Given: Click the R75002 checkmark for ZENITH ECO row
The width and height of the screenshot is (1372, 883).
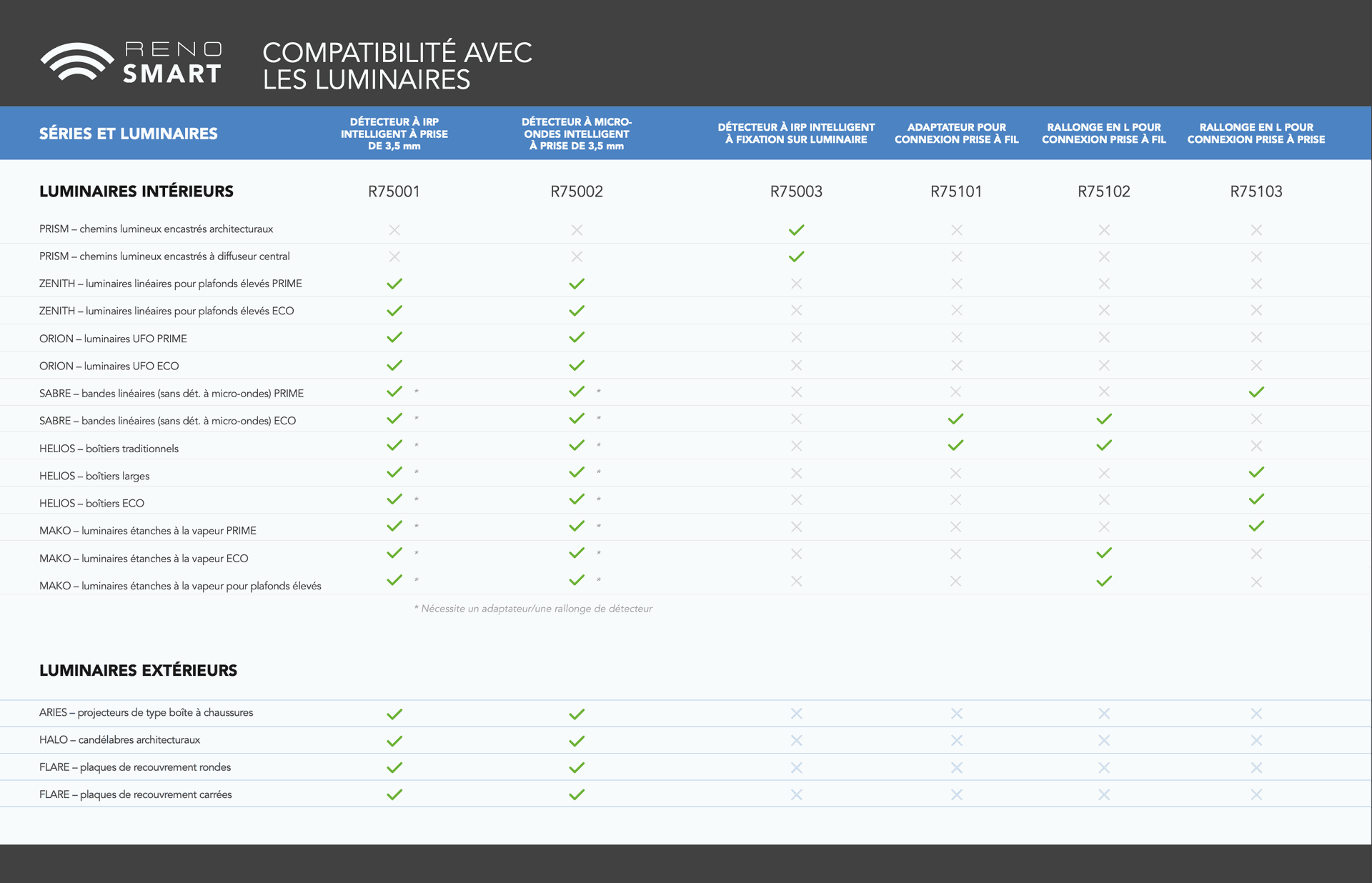Looking at the screenshot, I should 577,311.
